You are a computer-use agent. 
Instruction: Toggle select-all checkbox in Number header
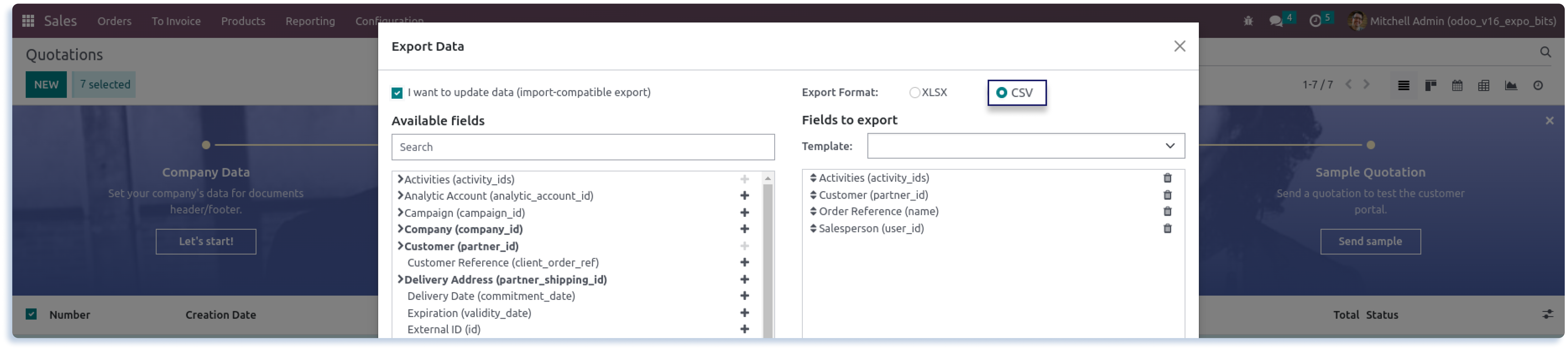pos(31,314)
